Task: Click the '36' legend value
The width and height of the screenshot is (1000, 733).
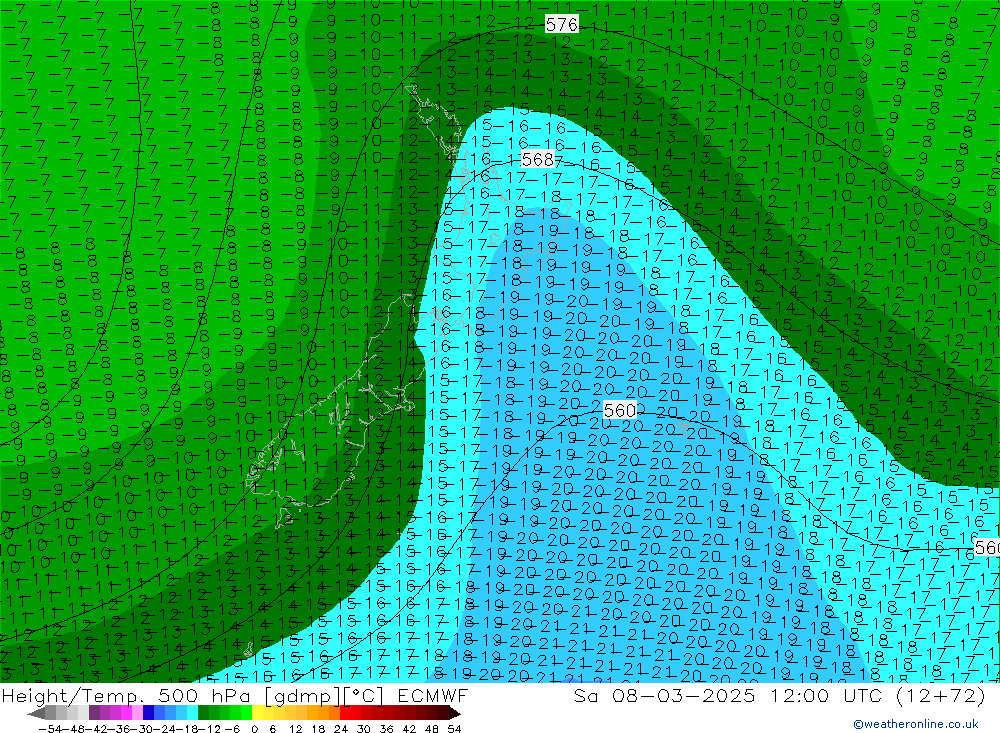Action: click(386, 729)
